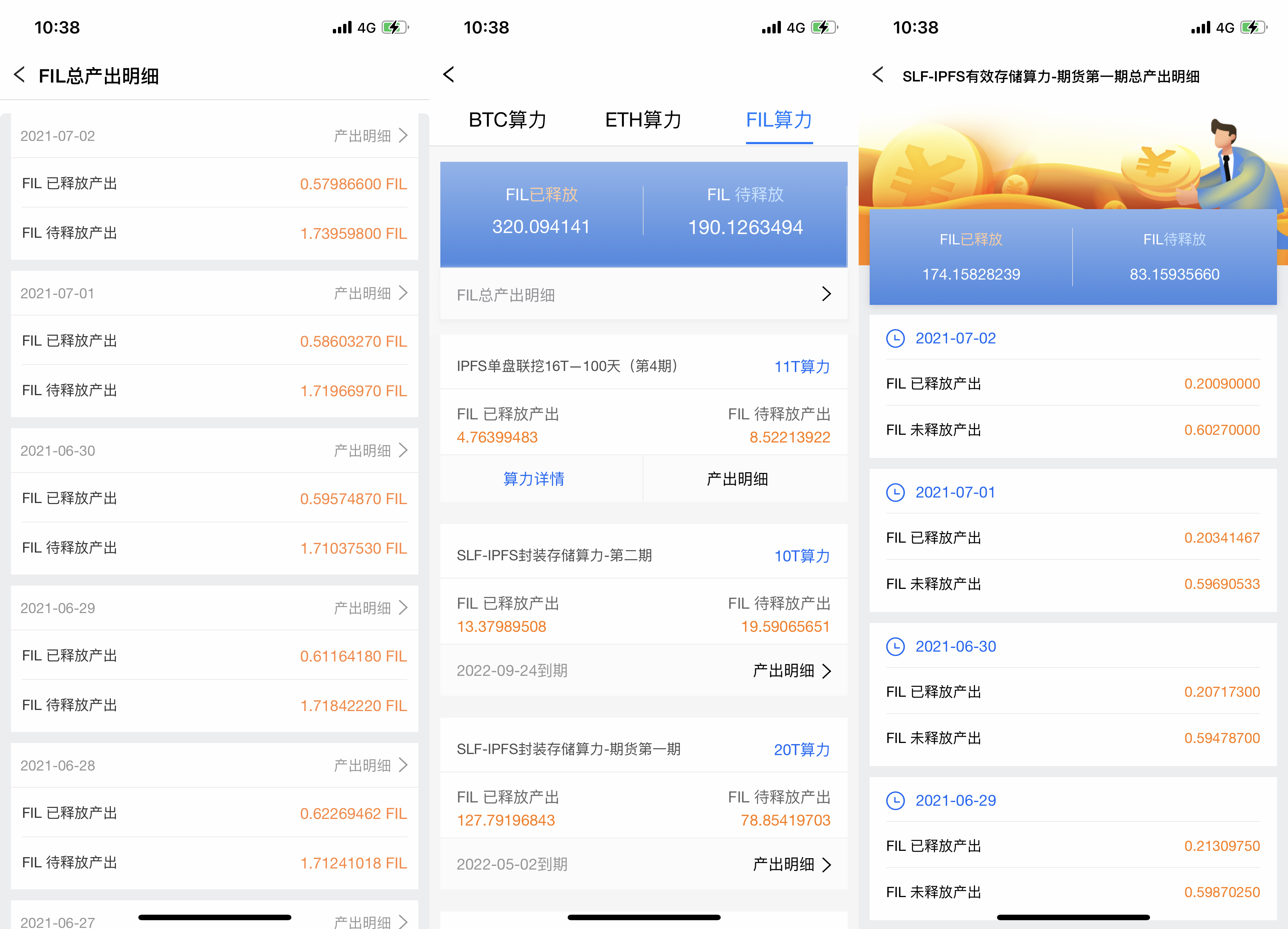Click clock icon beside 2021-06-29
Image resolution: width=1288 pixels, height=929 pixels.
[x=896, y=801]
